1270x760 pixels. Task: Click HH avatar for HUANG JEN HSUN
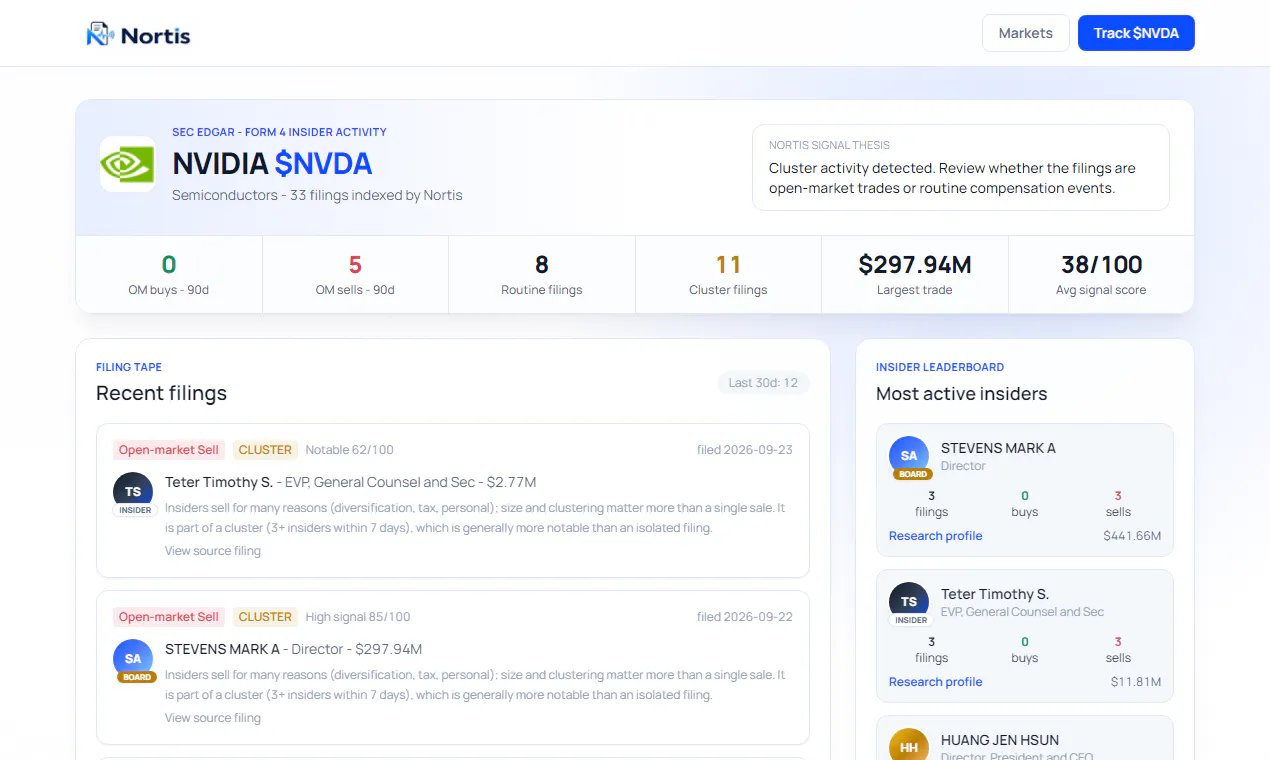point(909,746)
